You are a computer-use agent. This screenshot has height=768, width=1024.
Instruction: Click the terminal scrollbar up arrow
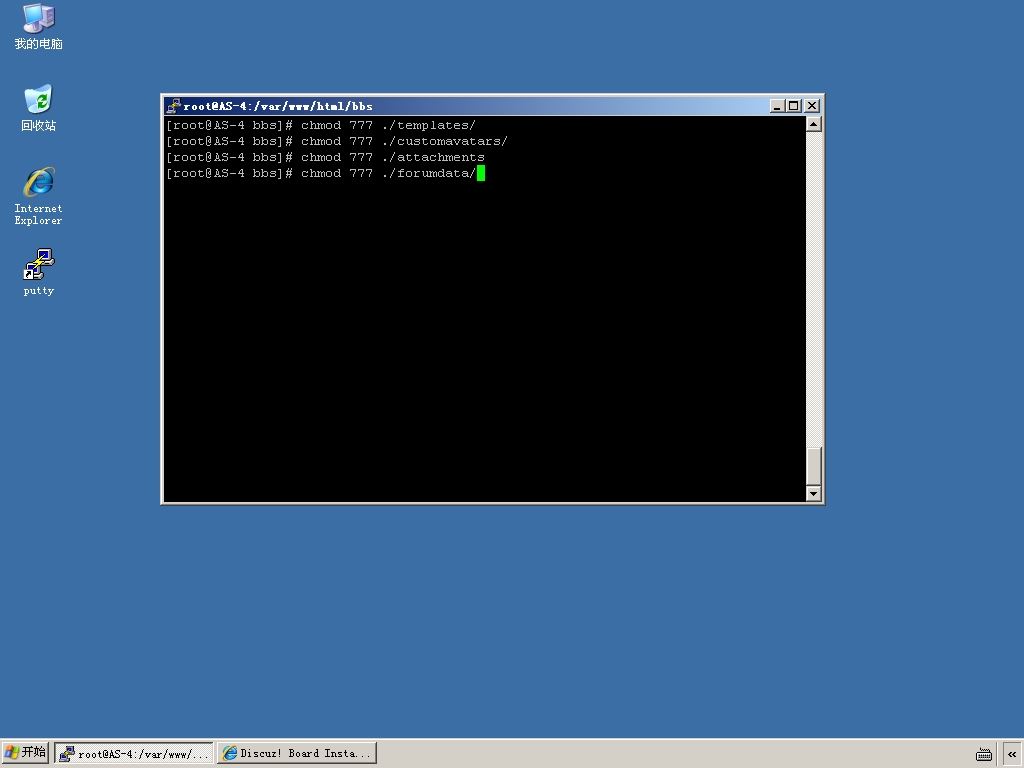814,124
